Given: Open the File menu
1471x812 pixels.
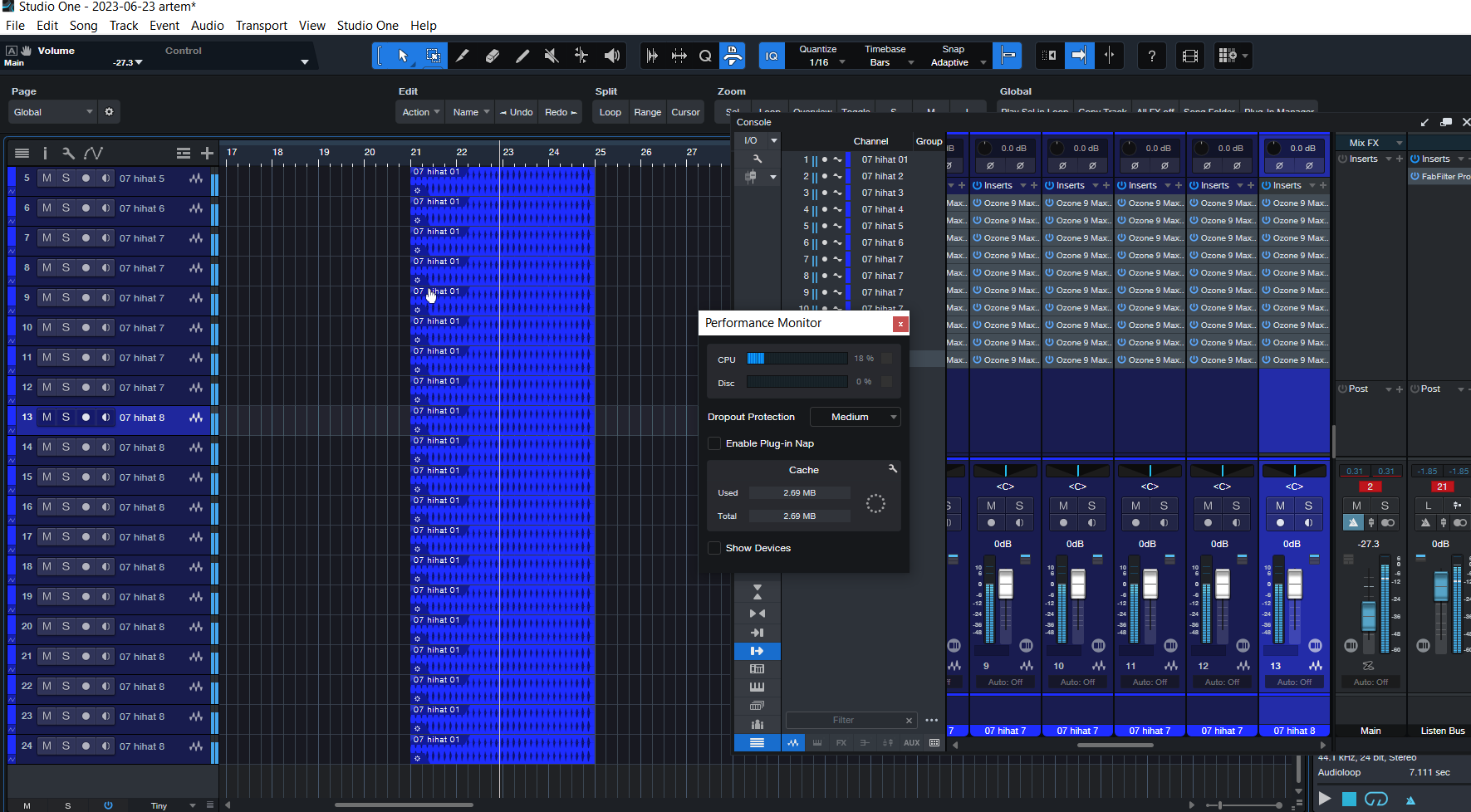Looking at the screenshot, I should [15, 26].
